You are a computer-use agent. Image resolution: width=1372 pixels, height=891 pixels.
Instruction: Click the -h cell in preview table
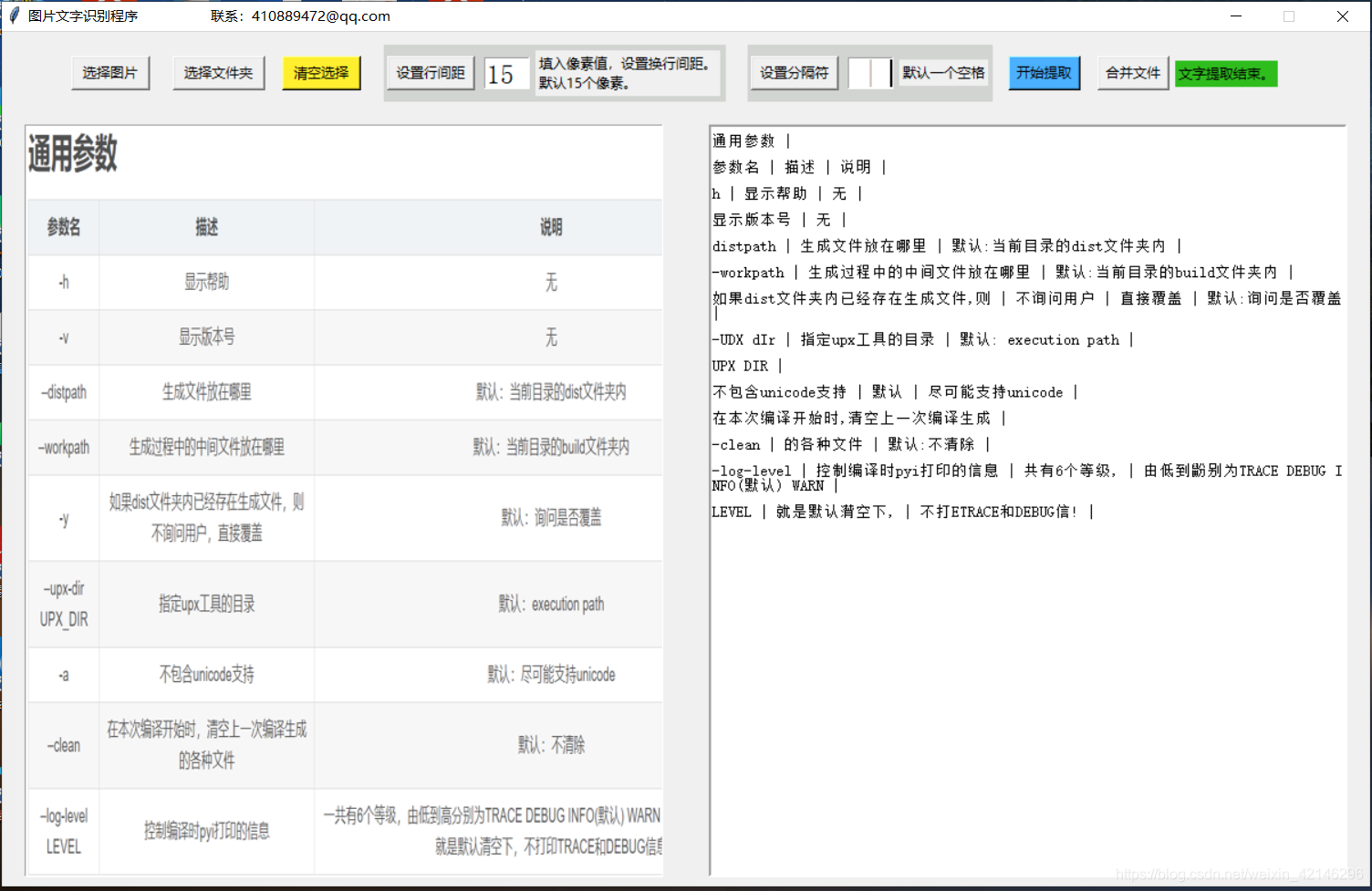click(x=64, y=283)
